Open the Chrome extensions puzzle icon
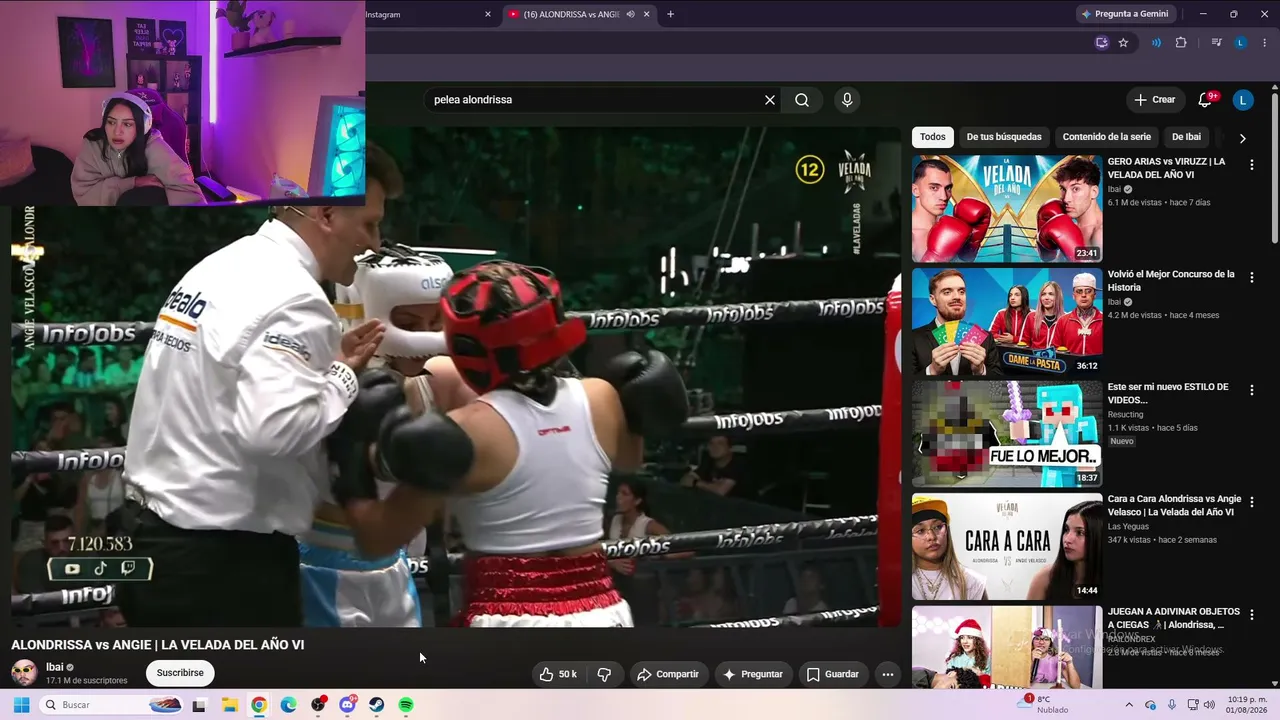This screenshot has width=1280, height=720. (1181, 43)
